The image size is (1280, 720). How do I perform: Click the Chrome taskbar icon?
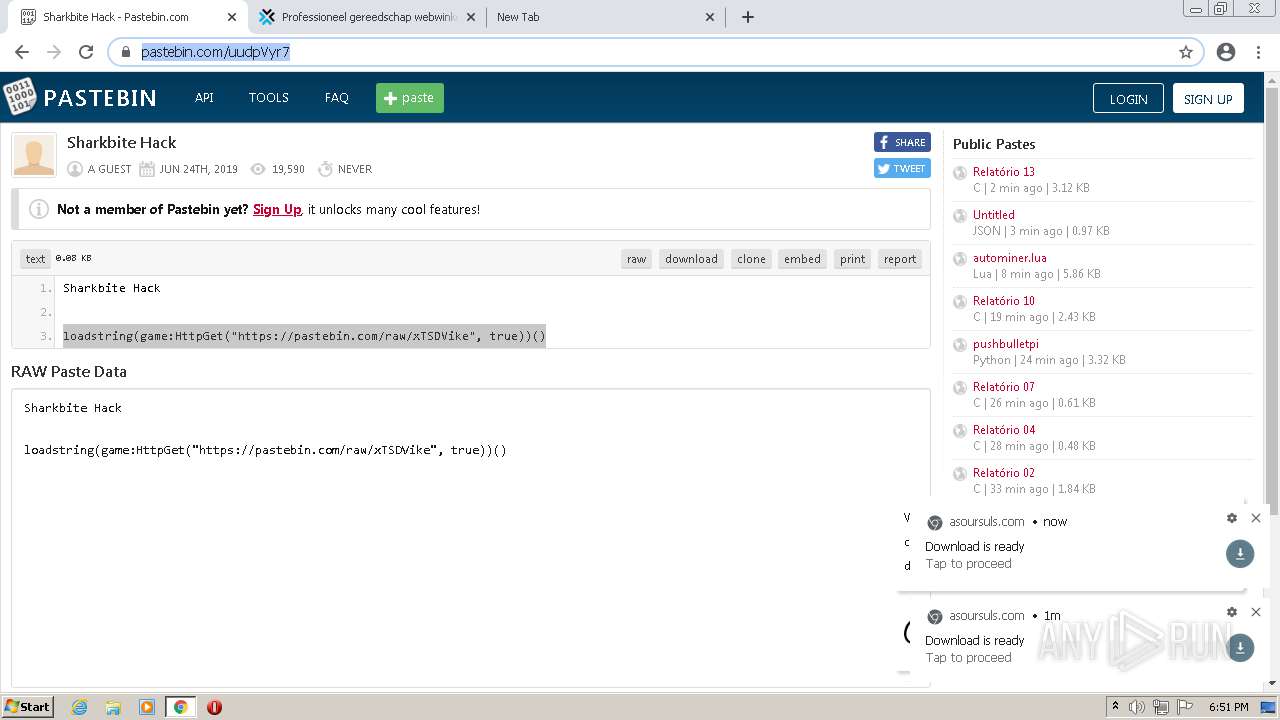click(x=181, y=707)
